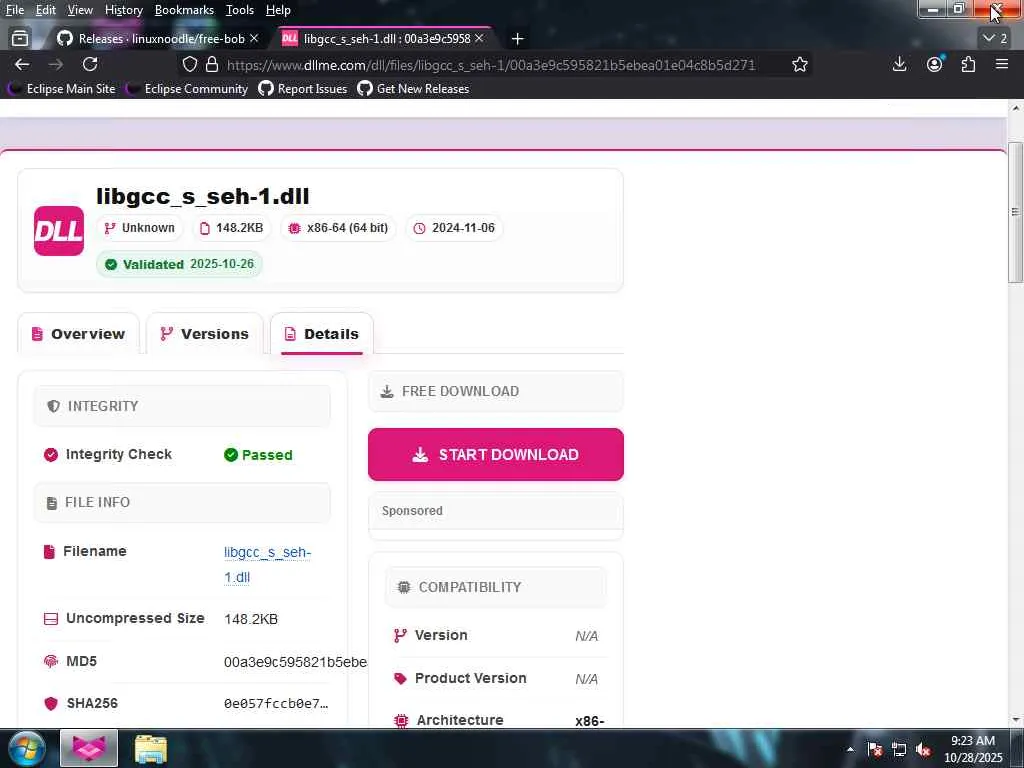Open the libgcc_s_seh-1.dll filename link
1024x768 pixels.
coord(268,564)
